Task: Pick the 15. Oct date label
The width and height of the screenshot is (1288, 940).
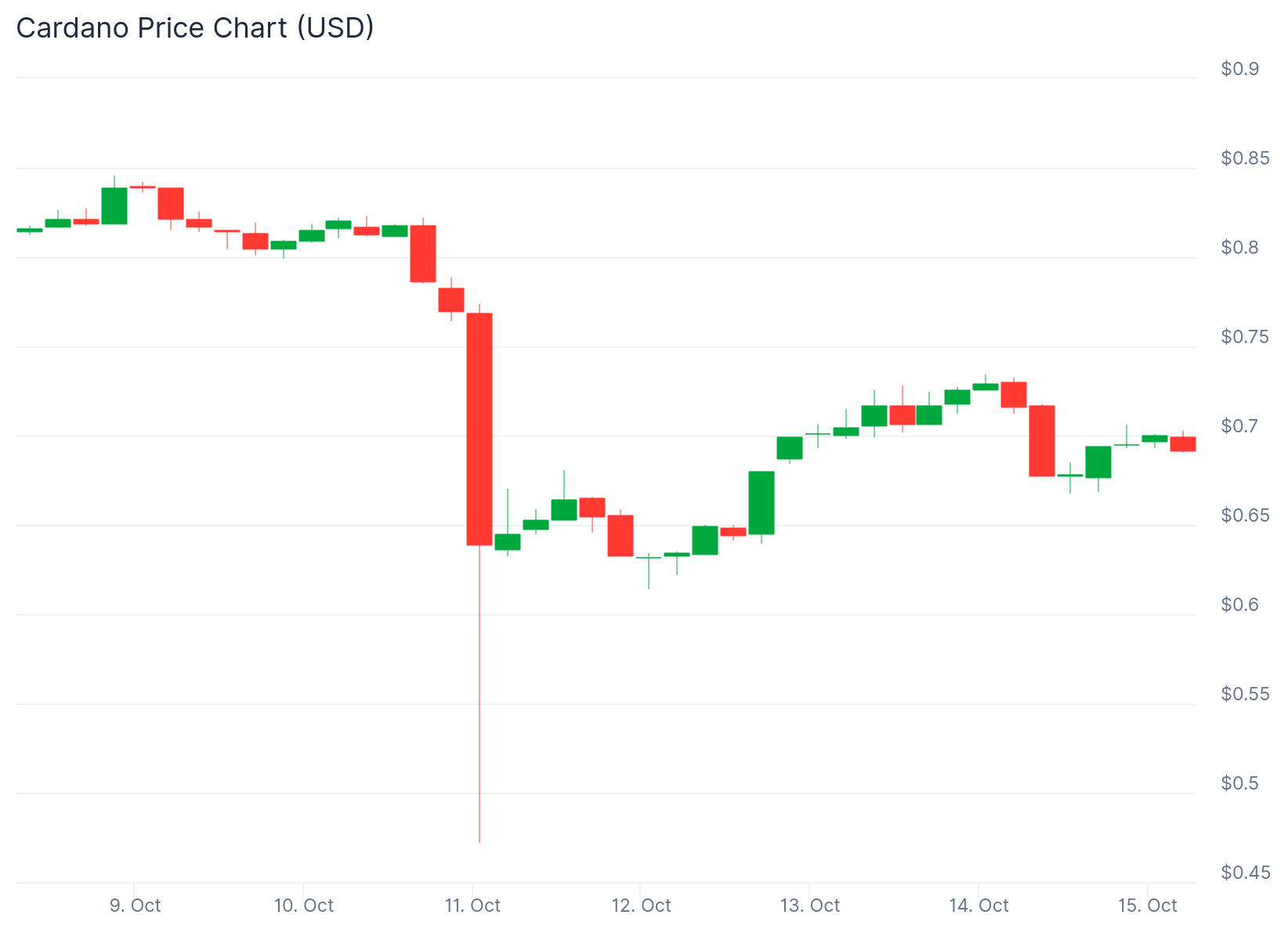Action: point(1148,906)
